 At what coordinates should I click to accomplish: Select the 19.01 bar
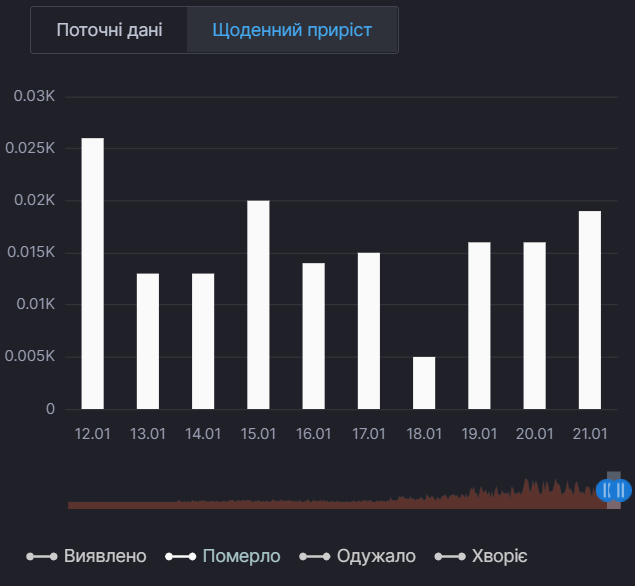pos(479,326)
